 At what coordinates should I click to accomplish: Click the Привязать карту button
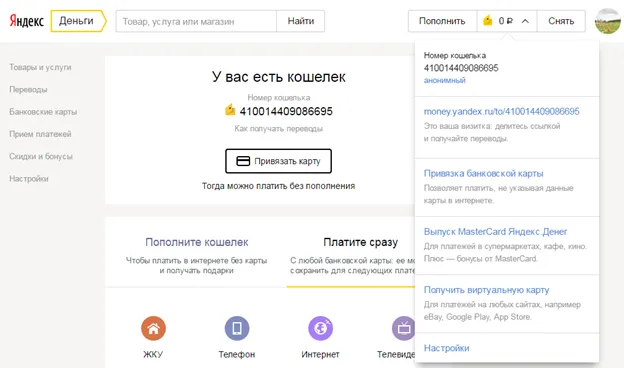(279, 161)
